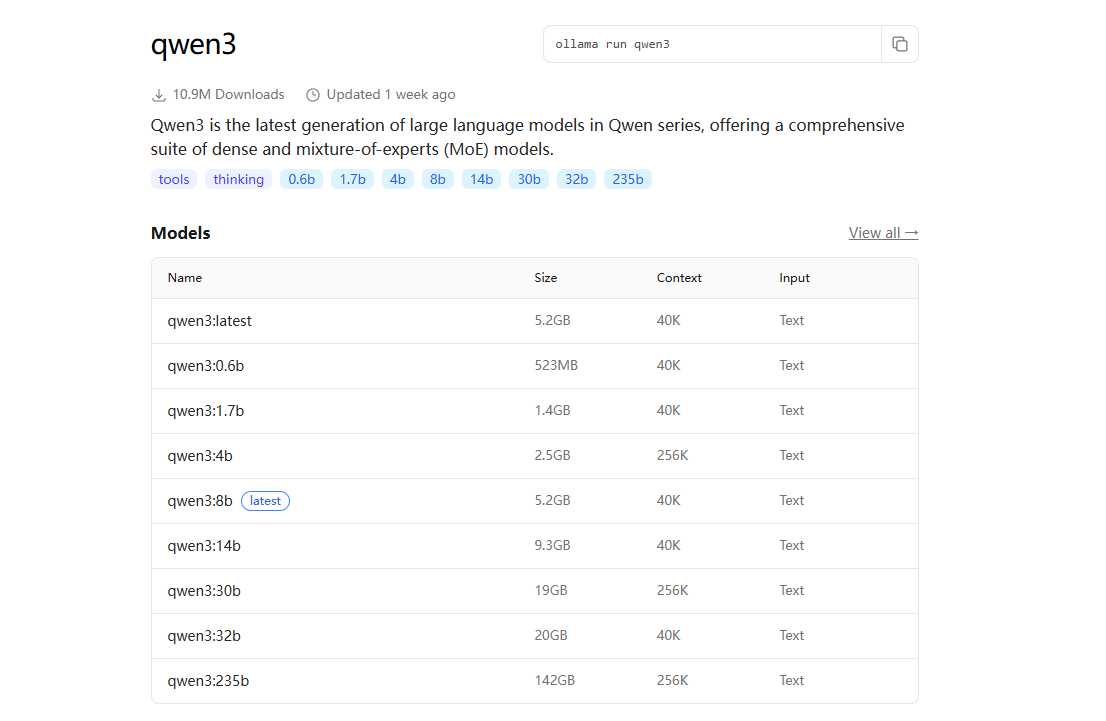Click the 0.6b size tag
The height and width of the screenshot is (721, 1106).
click(x=301, y=179)
